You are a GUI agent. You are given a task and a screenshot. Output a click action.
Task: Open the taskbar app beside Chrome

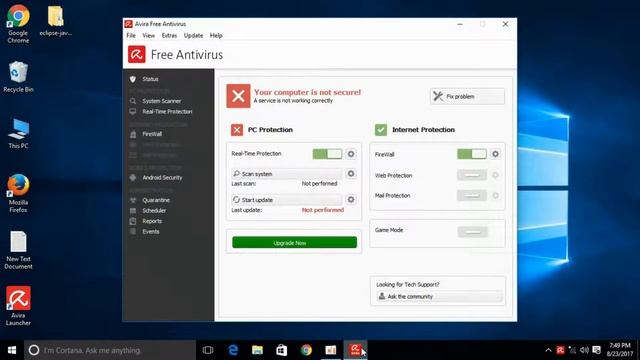(331, 350)
